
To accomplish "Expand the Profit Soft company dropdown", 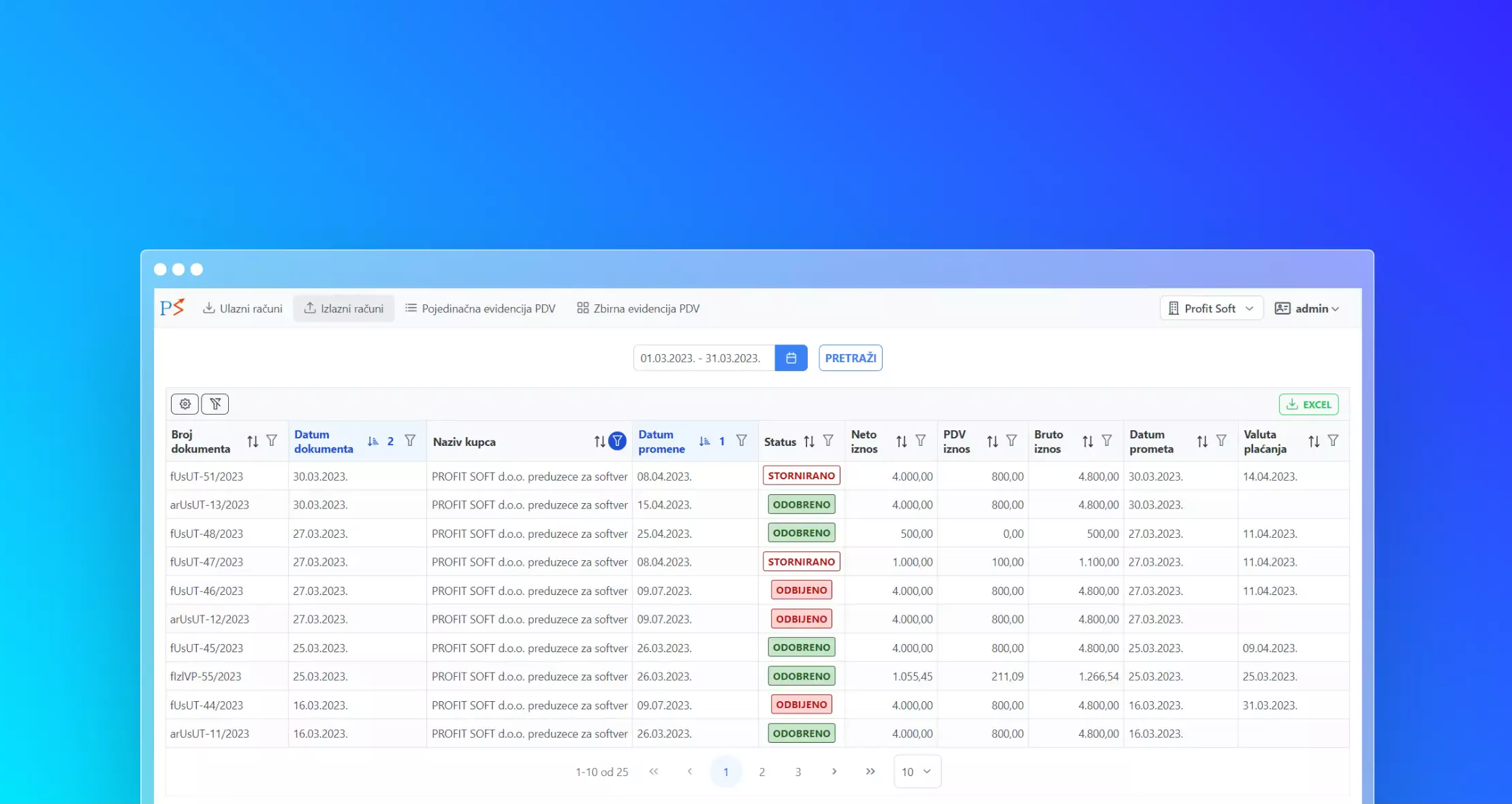I will click(x=1211, y=308).
